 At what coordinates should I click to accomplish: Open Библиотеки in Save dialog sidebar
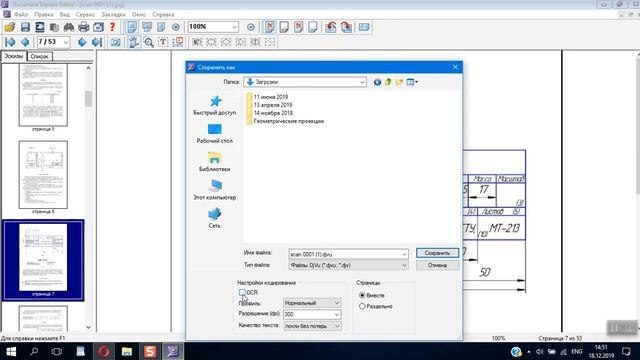[215, 162]
